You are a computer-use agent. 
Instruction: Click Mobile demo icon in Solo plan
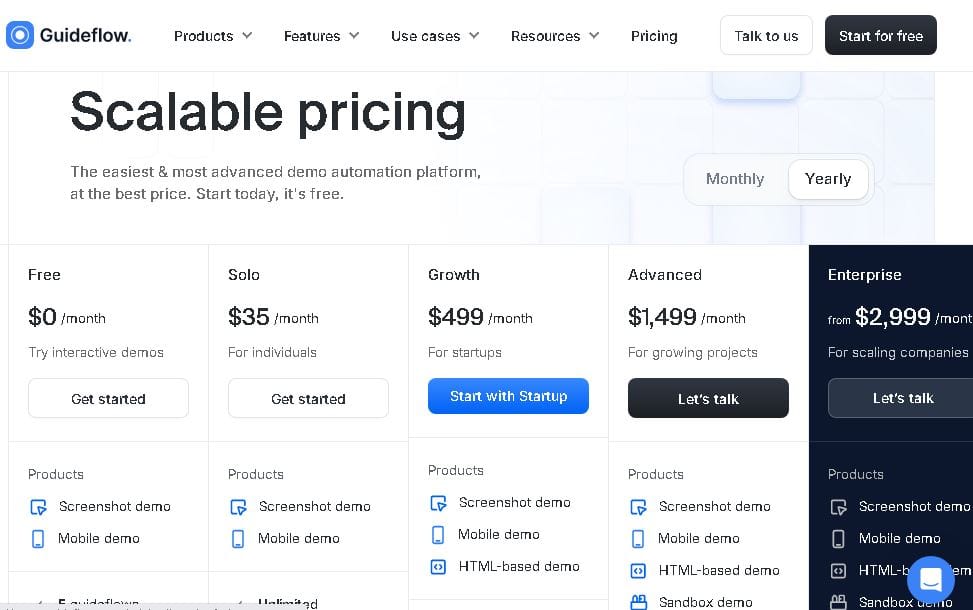coord(238,539)
